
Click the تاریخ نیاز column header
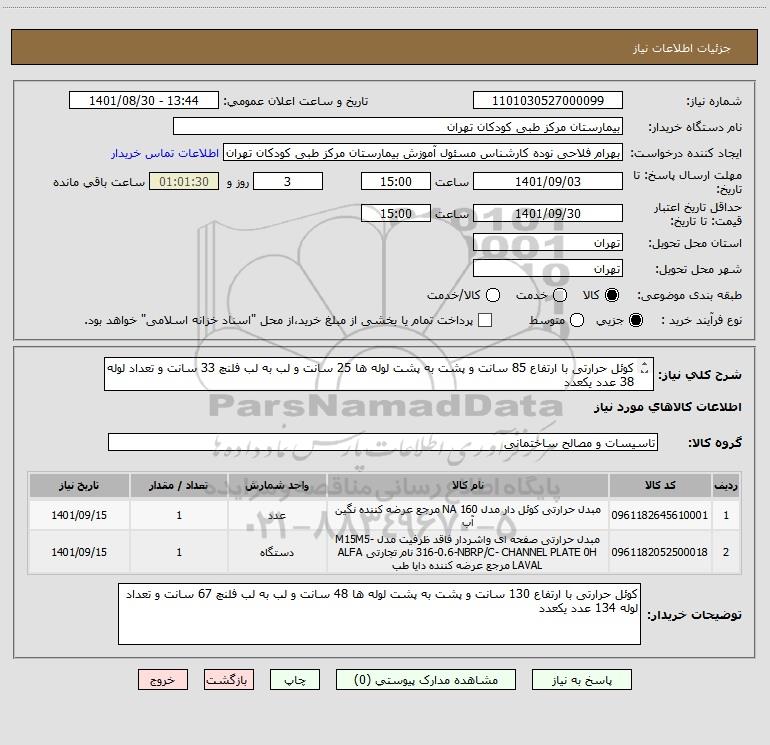coord(79,485)
